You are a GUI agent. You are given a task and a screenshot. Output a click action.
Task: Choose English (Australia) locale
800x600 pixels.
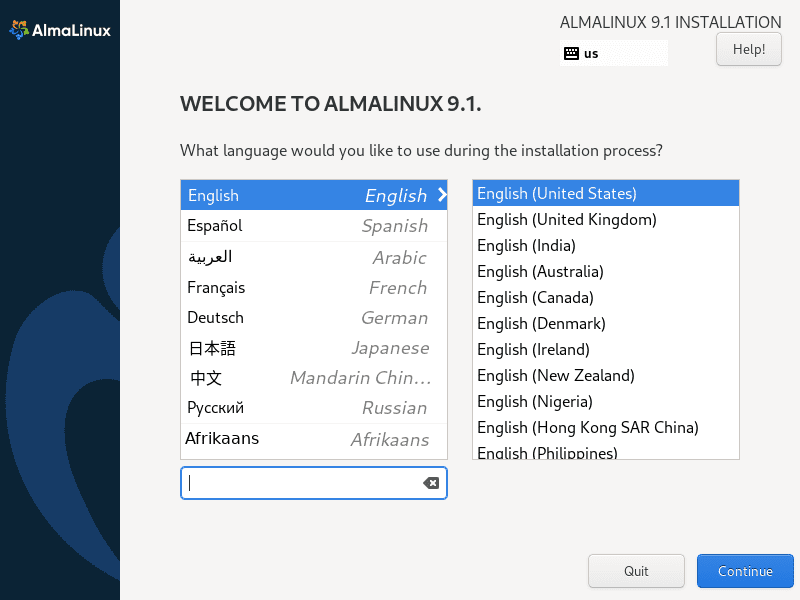pyautogui.click(x=606, y=271)
